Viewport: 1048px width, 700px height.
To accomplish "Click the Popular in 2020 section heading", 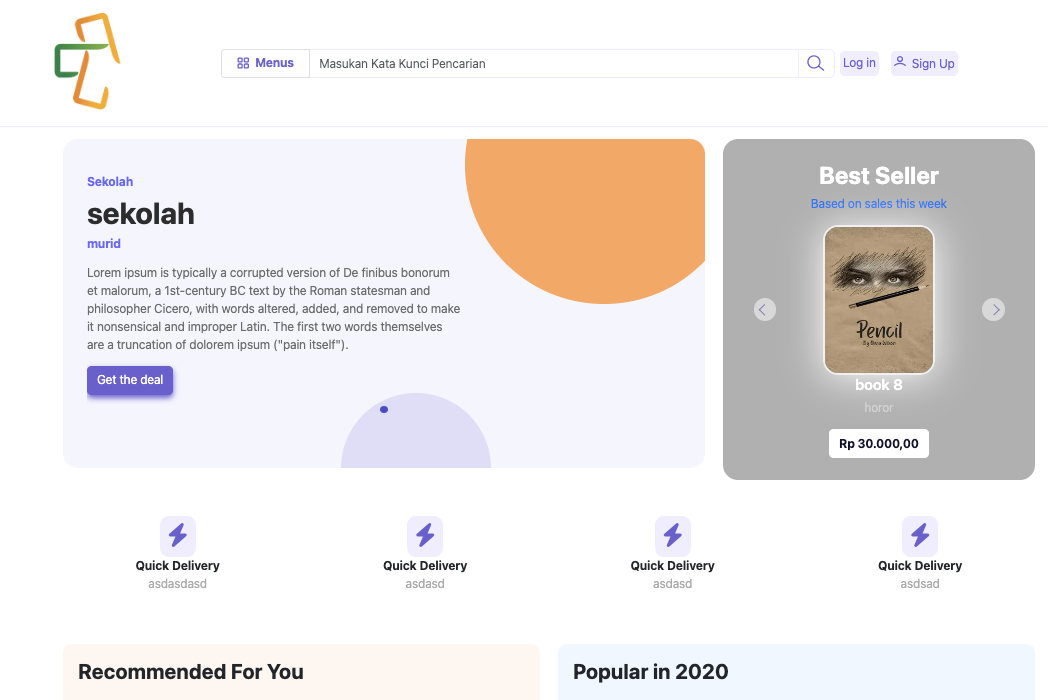I will click(650, 672).
